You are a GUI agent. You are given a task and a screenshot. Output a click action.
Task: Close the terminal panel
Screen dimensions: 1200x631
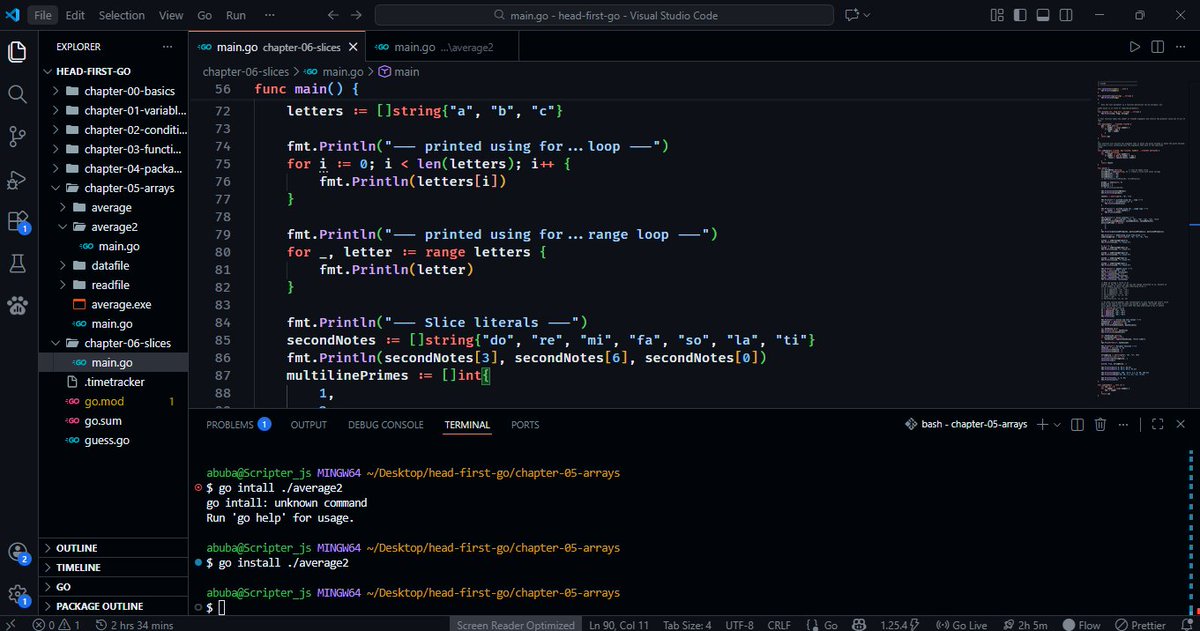(1180, 424)
